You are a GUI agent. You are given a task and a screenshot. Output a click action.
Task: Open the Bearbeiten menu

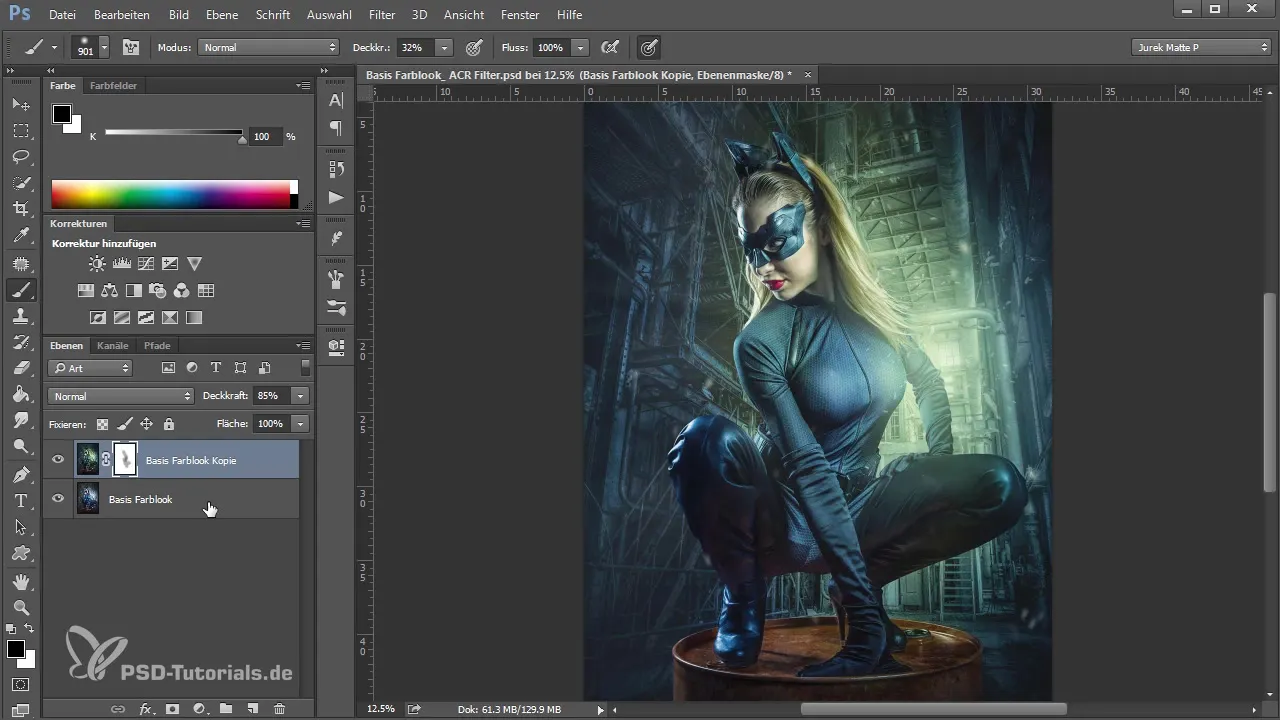point(122,15)
